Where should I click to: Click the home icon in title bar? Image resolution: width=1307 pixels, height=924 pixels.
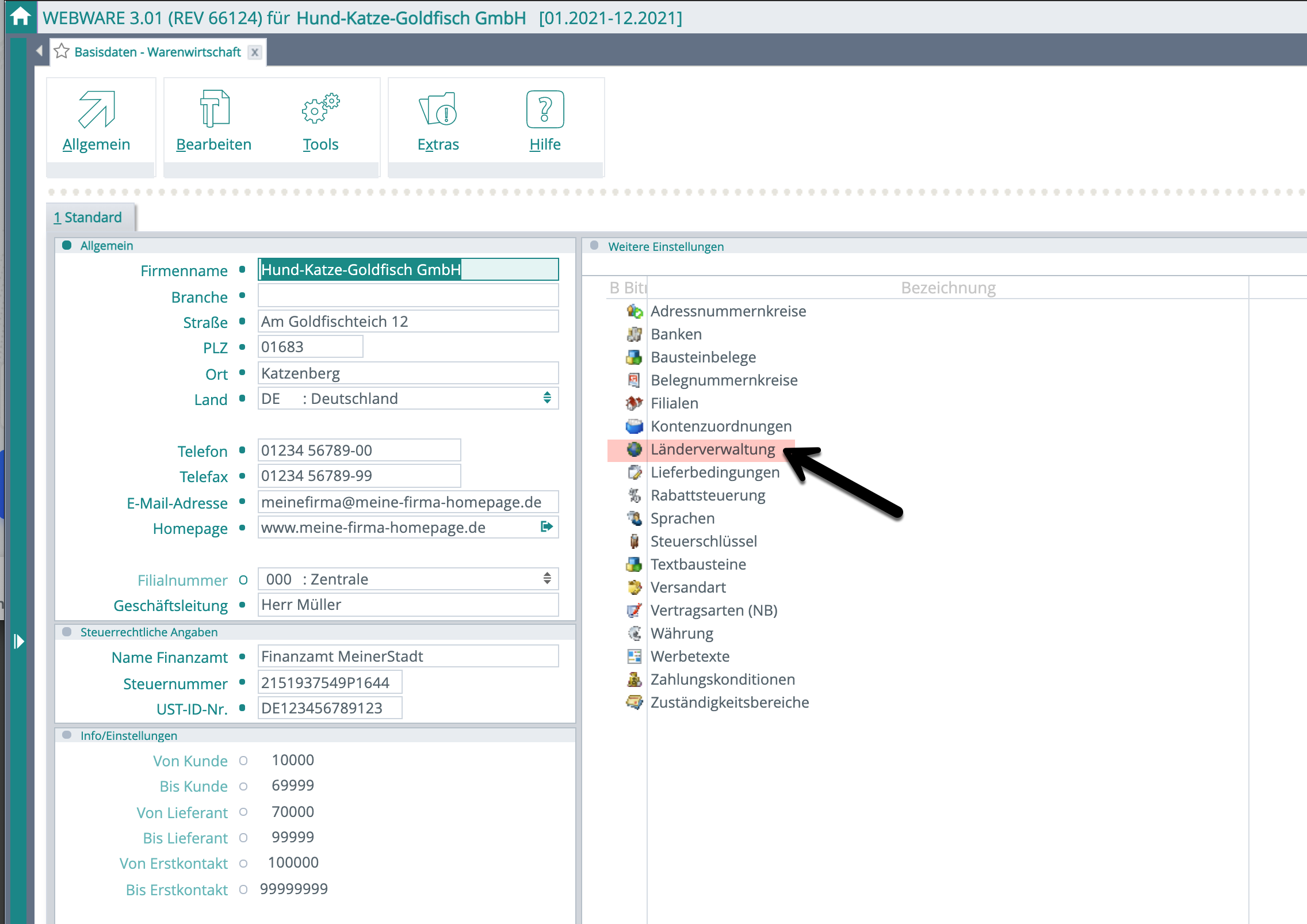21,16
